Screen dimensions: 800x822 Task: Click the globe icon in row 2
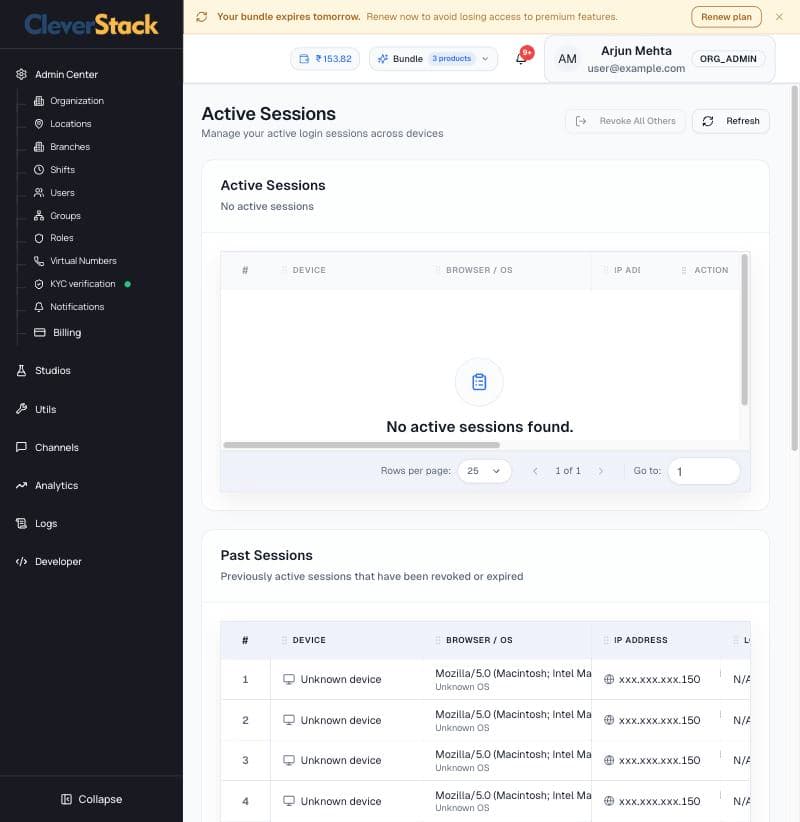609,720
